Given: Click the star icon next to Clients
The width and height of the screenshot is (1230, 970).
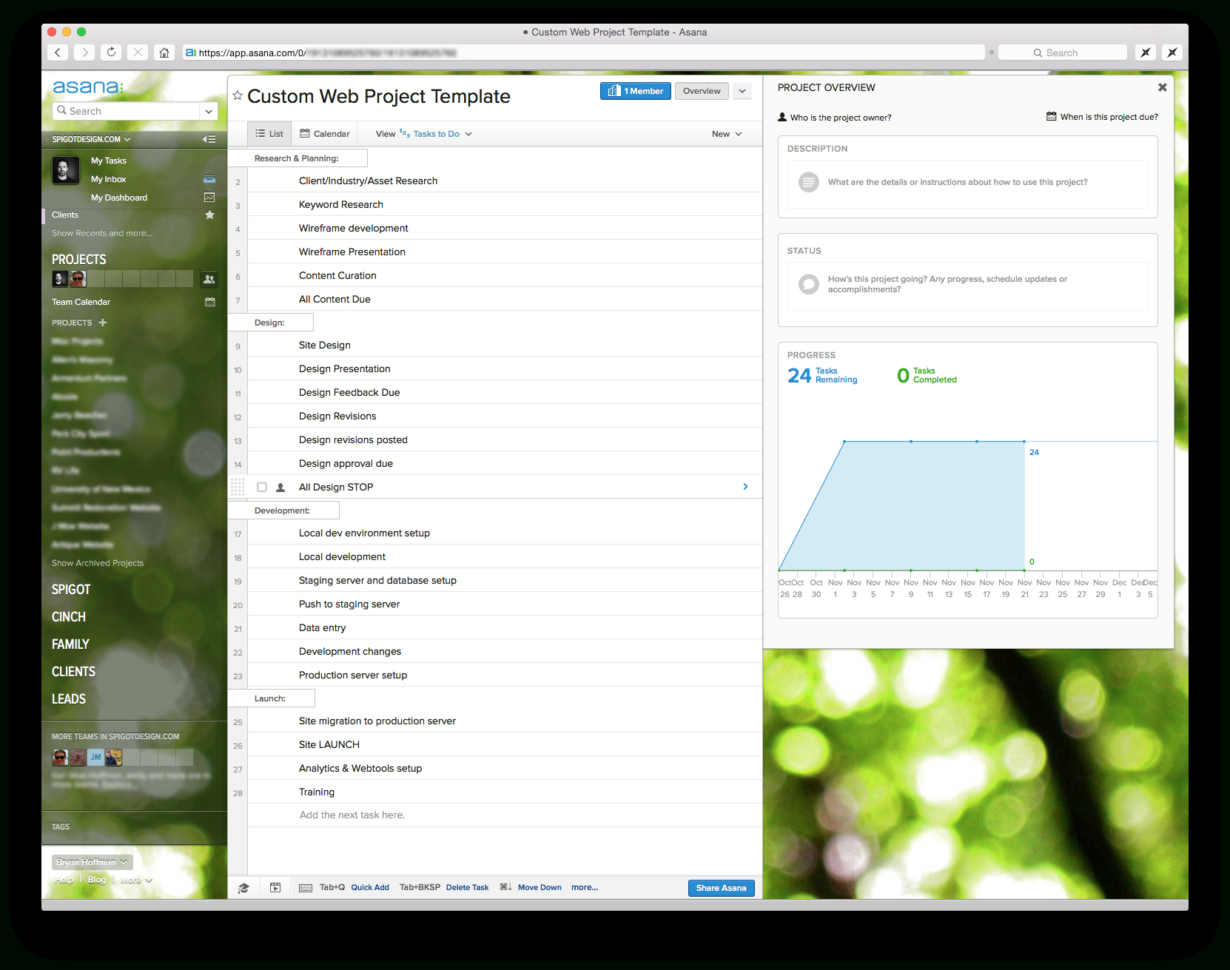Looking at the screenshot, I should (209, 214).
